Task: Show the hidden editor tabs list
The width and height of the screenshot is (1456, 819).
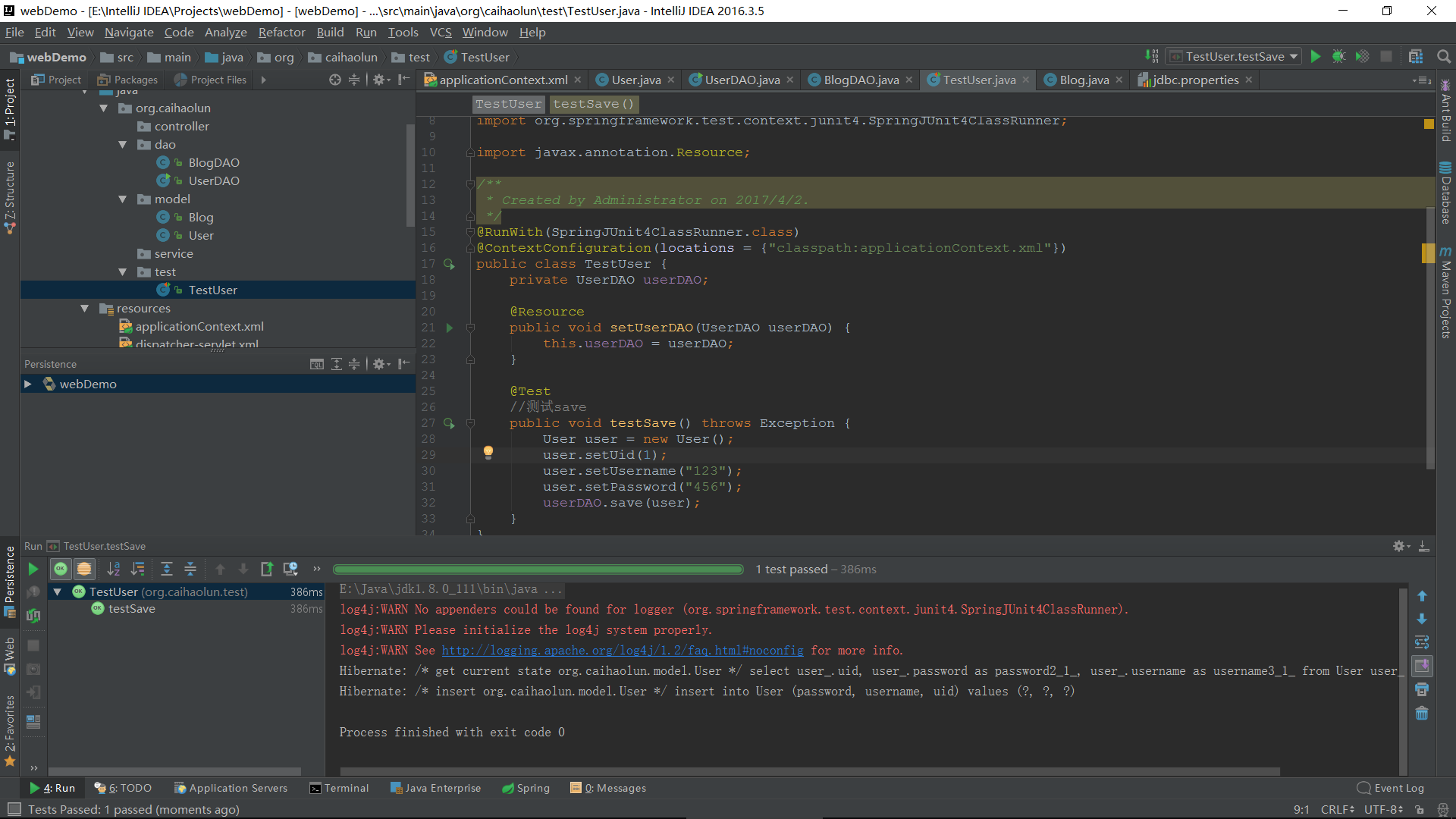Action: [1423, 80]
